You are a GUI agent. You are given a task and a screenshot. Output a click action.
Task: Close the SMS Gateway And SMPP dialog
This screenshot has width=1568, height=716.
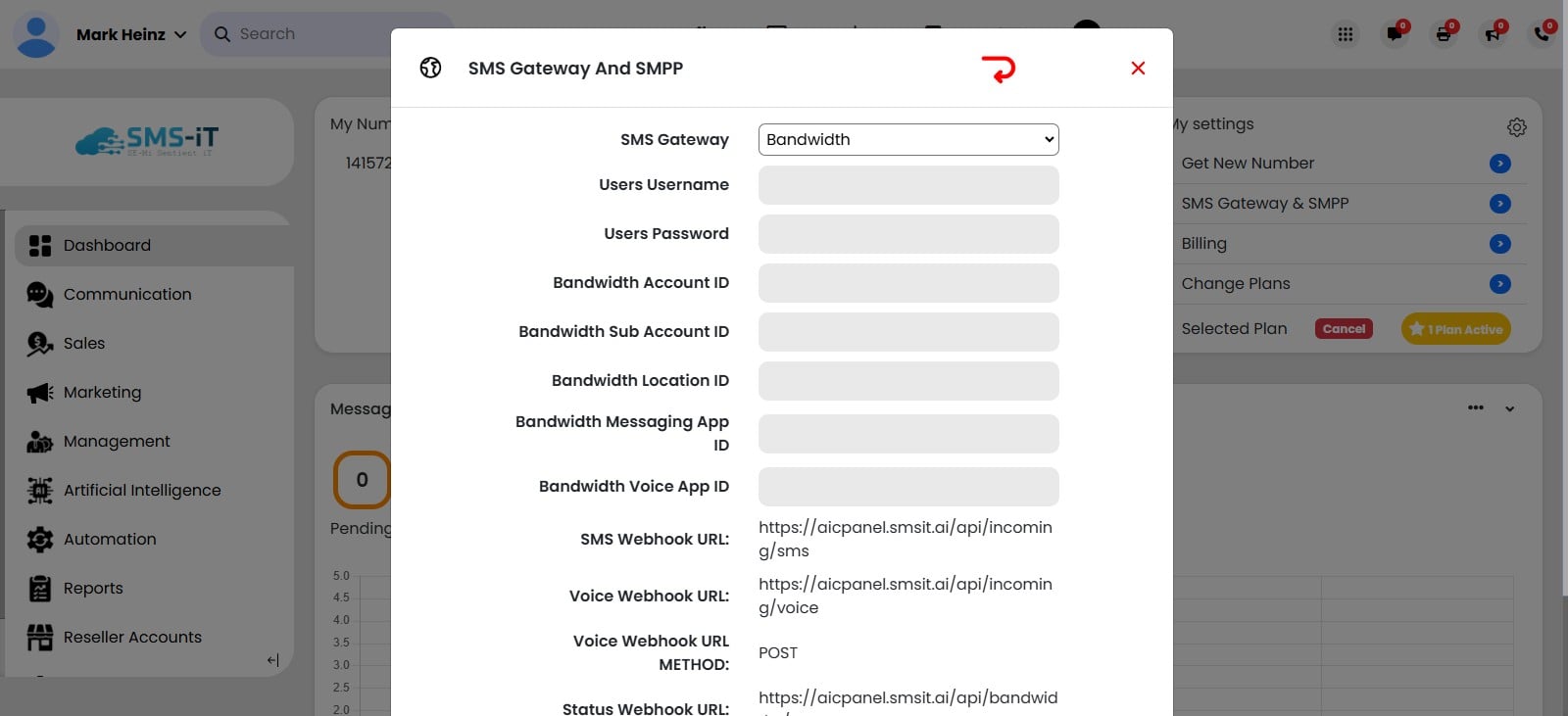tap(1138, 68)
